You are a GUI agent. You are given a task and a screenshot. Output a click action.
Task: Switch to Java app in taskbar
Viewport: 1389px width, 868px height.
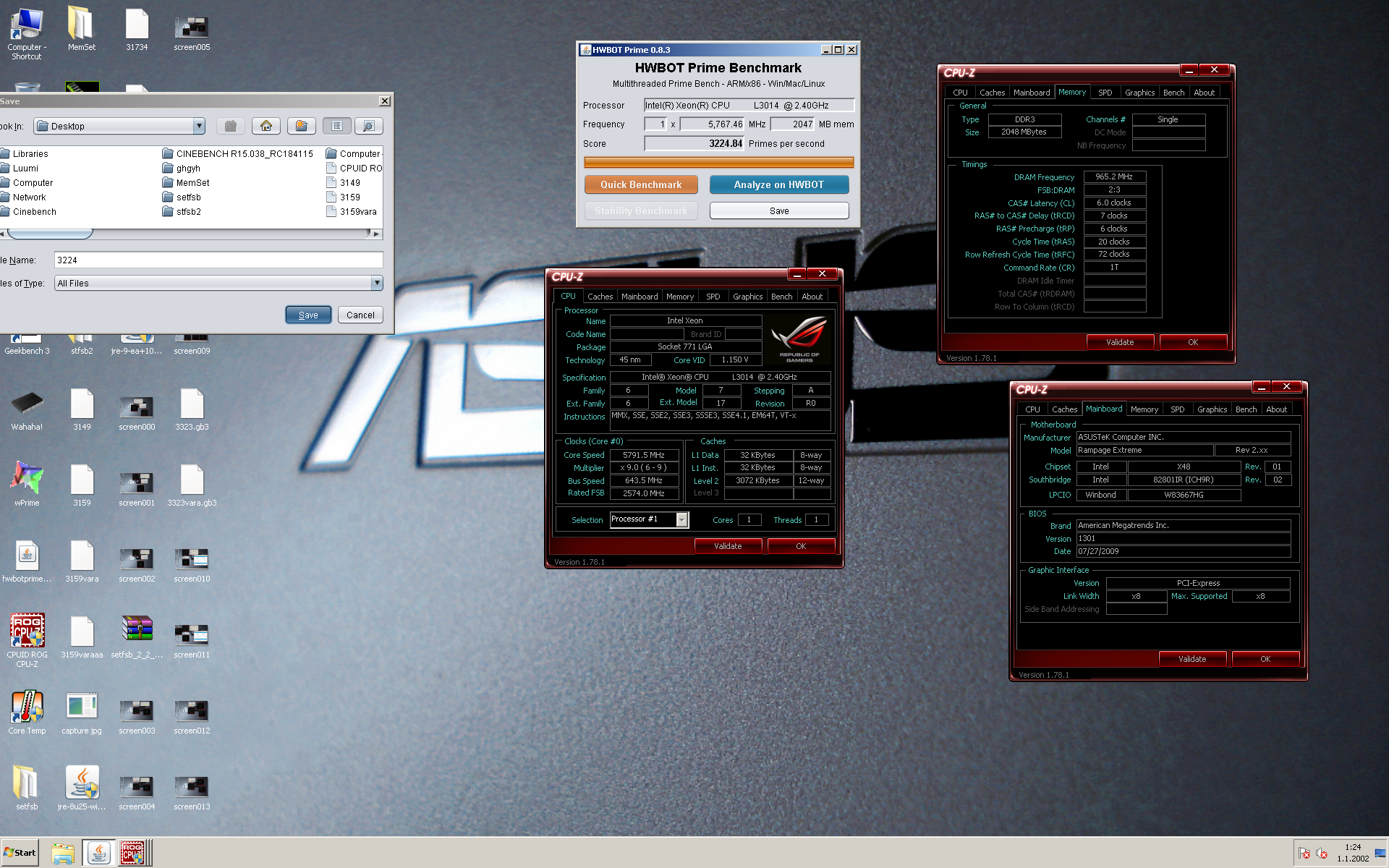98,853
